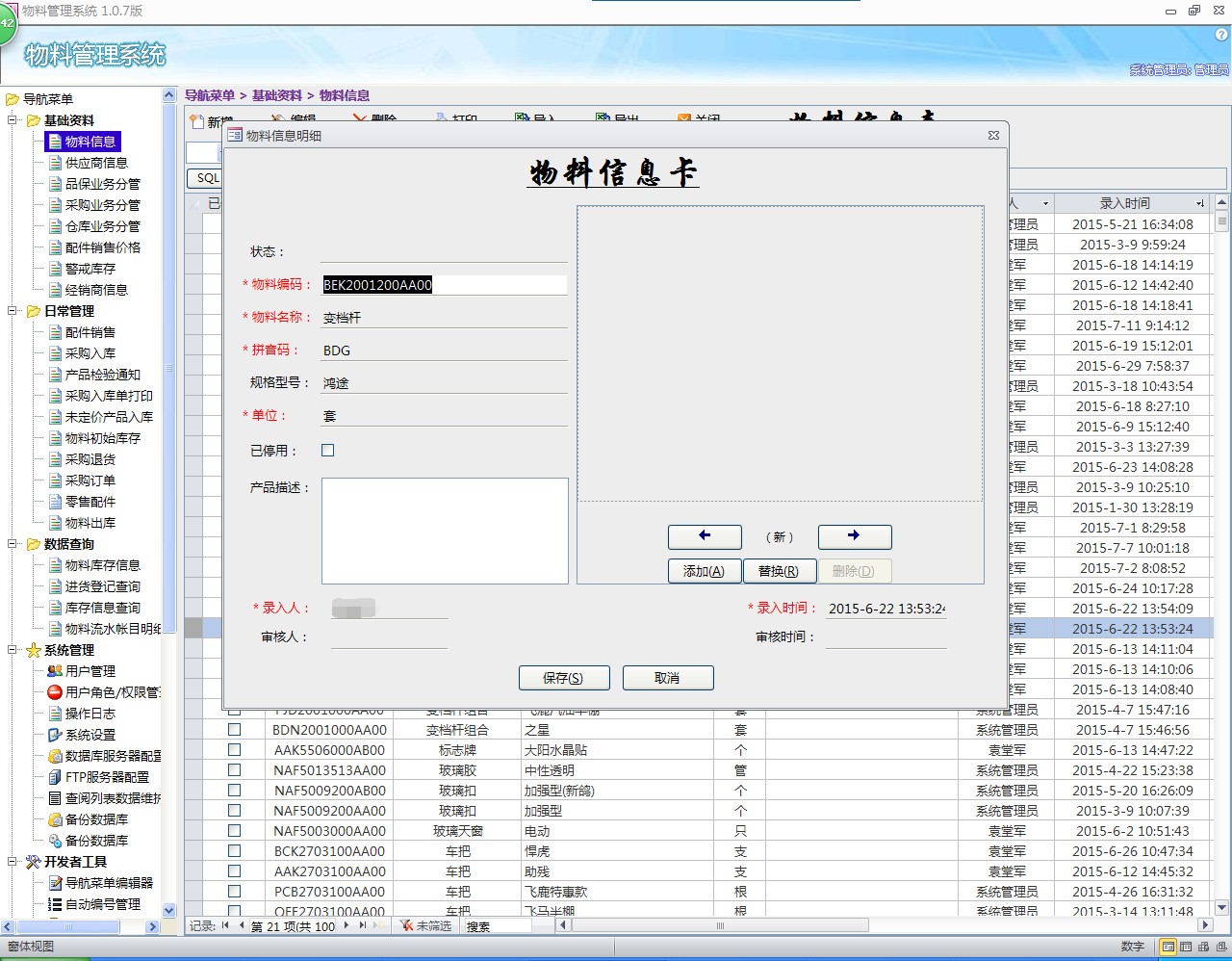Check the row checkbox for NAF5009200AA00
Screen dimensions: 1232x961
(234, 811)
